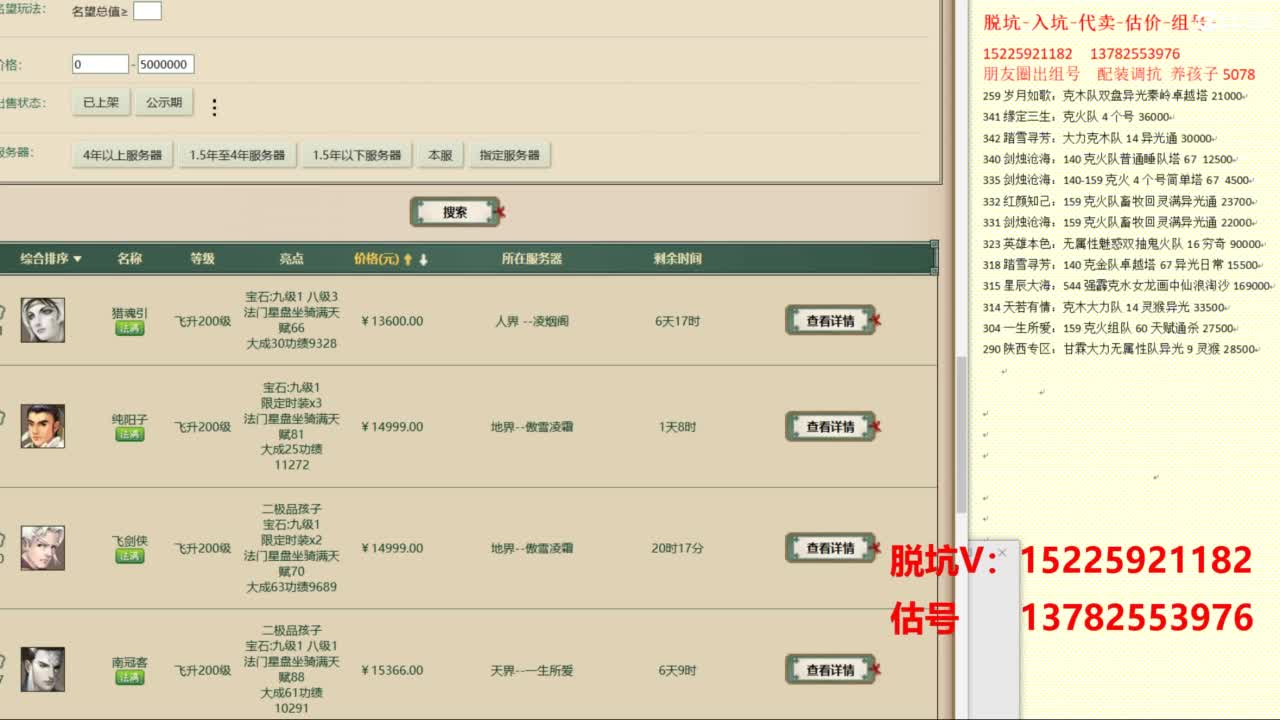
Task: Click the 剩余时间 column header
Action: 678,258
